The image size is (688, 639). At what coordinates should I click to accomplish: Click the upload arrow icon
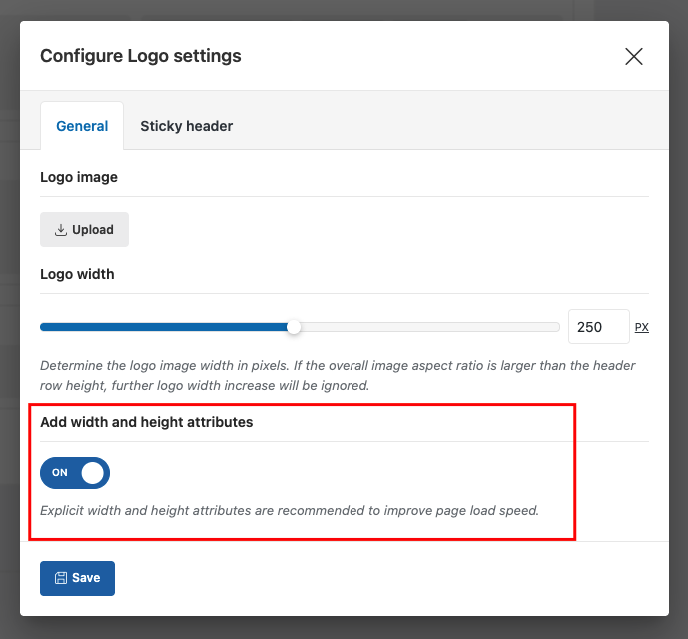coord(61,229)
